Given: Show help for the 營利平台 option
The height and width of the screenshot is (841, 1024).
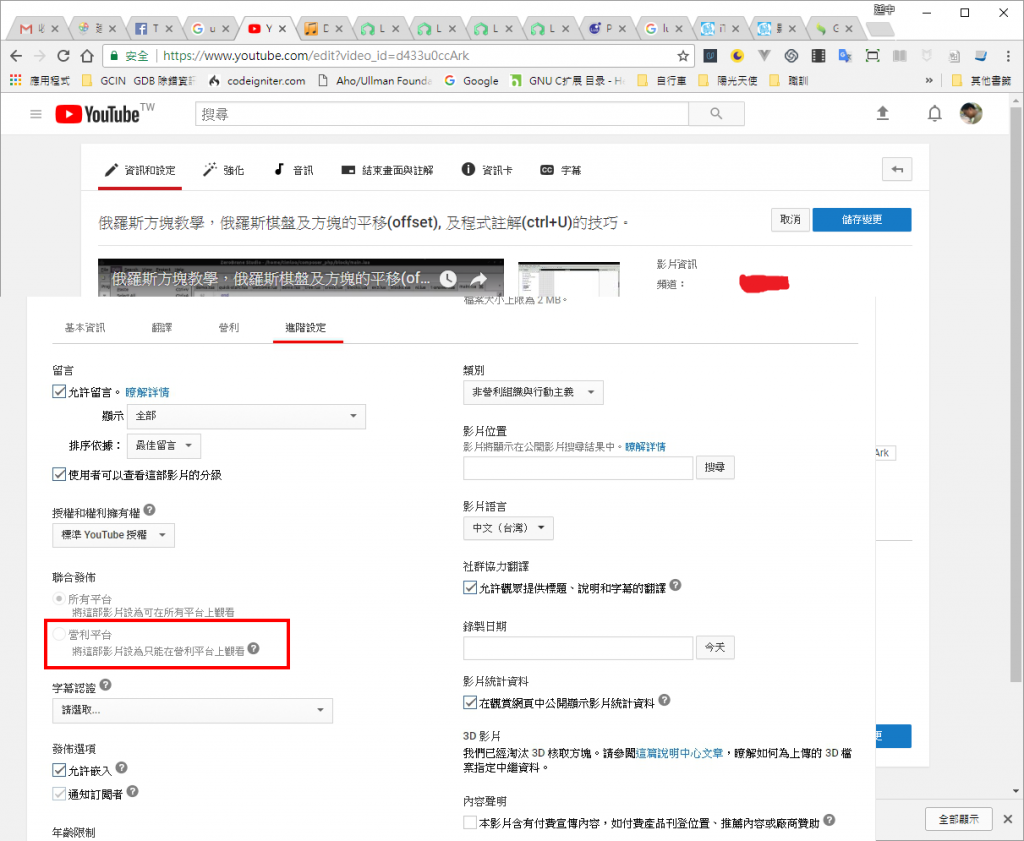Looking at the screenshot, I should 253,648.
